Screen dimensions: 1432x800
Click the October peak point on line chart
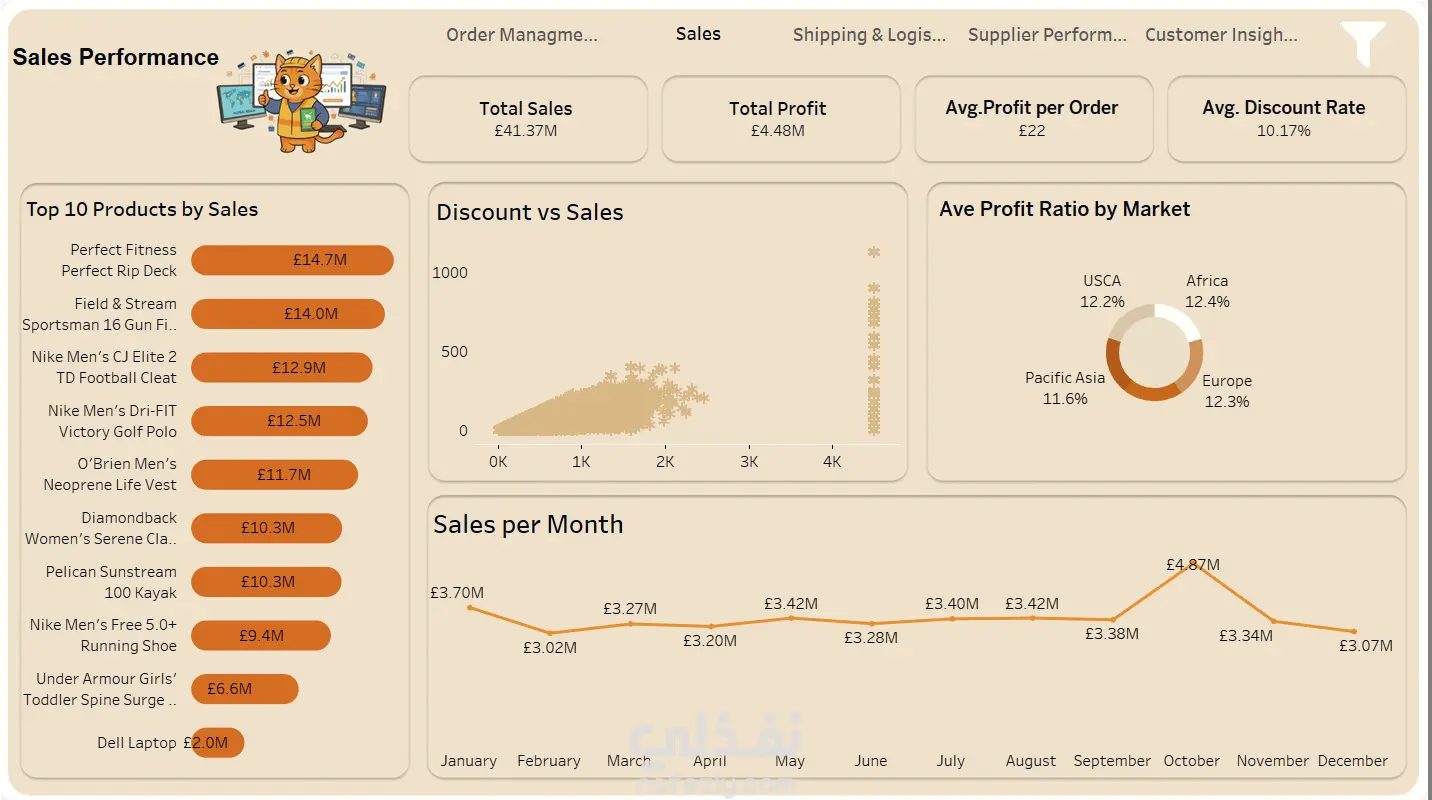point(1192,566)
